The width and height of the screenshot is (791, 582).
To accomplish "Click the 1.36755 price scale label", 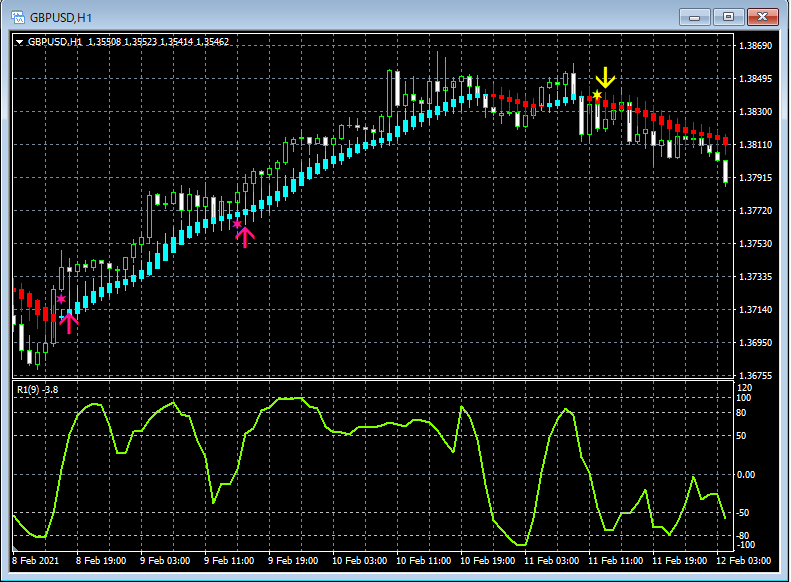I will (756, 376).
